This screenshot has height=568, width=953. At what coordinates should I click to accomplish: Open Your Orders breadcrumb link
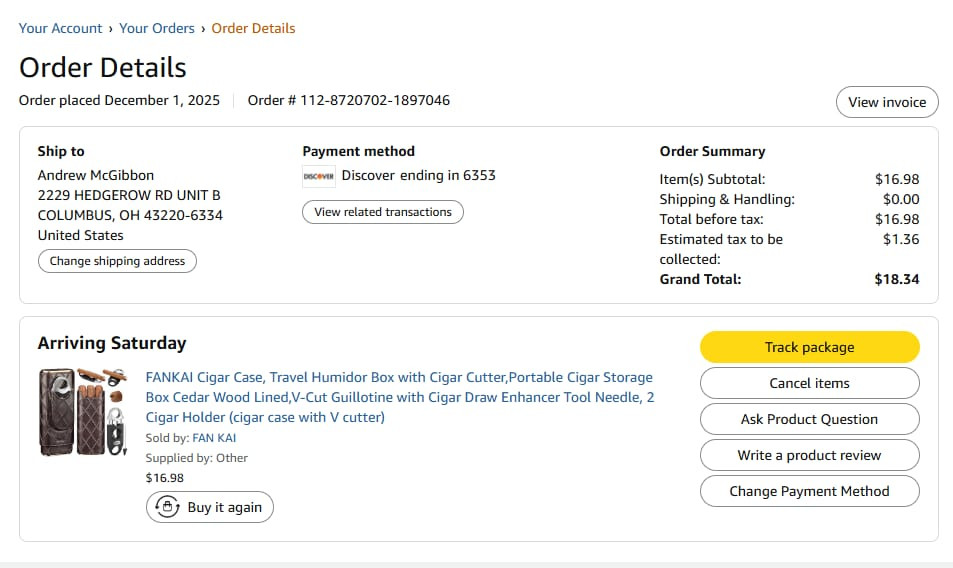pos(157,29)
